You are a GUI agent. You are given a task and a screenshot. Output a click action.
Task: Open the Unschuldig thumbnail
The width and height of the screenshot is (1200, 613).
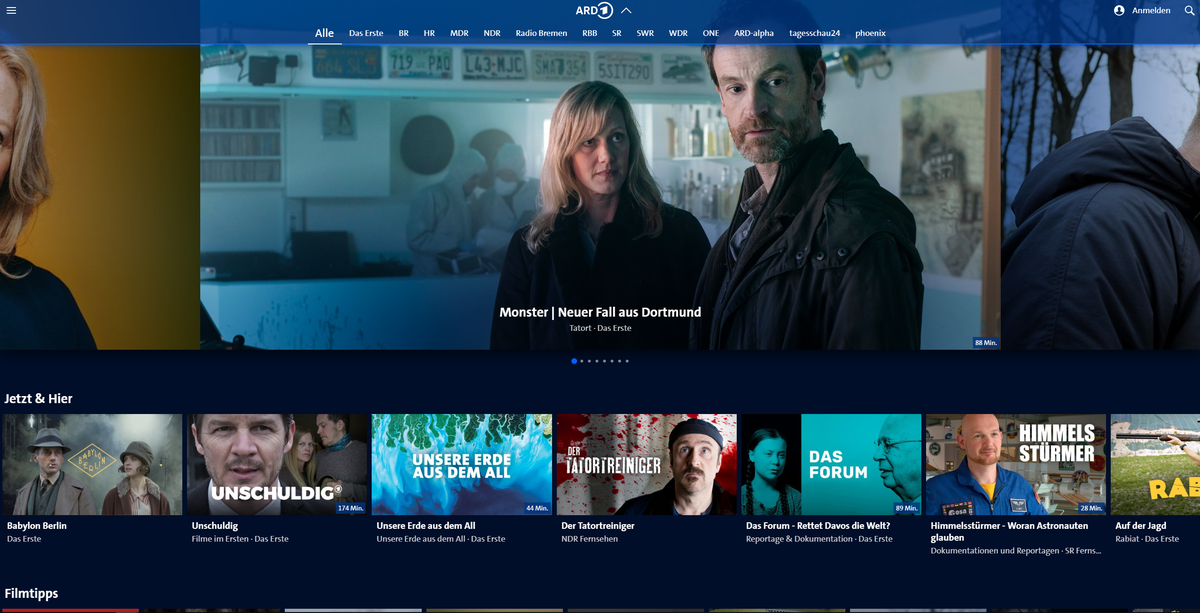point(277,464)
